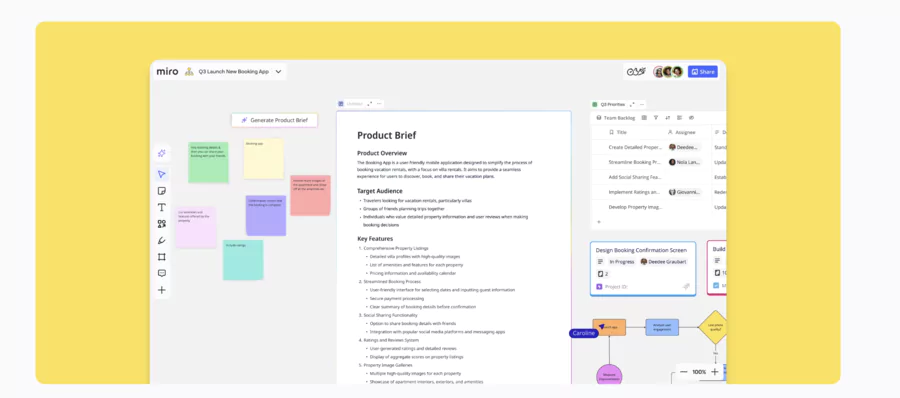Click the group-by icon in table toolbar
Viewport: 900px width, 398px height.
pos(680,118)
